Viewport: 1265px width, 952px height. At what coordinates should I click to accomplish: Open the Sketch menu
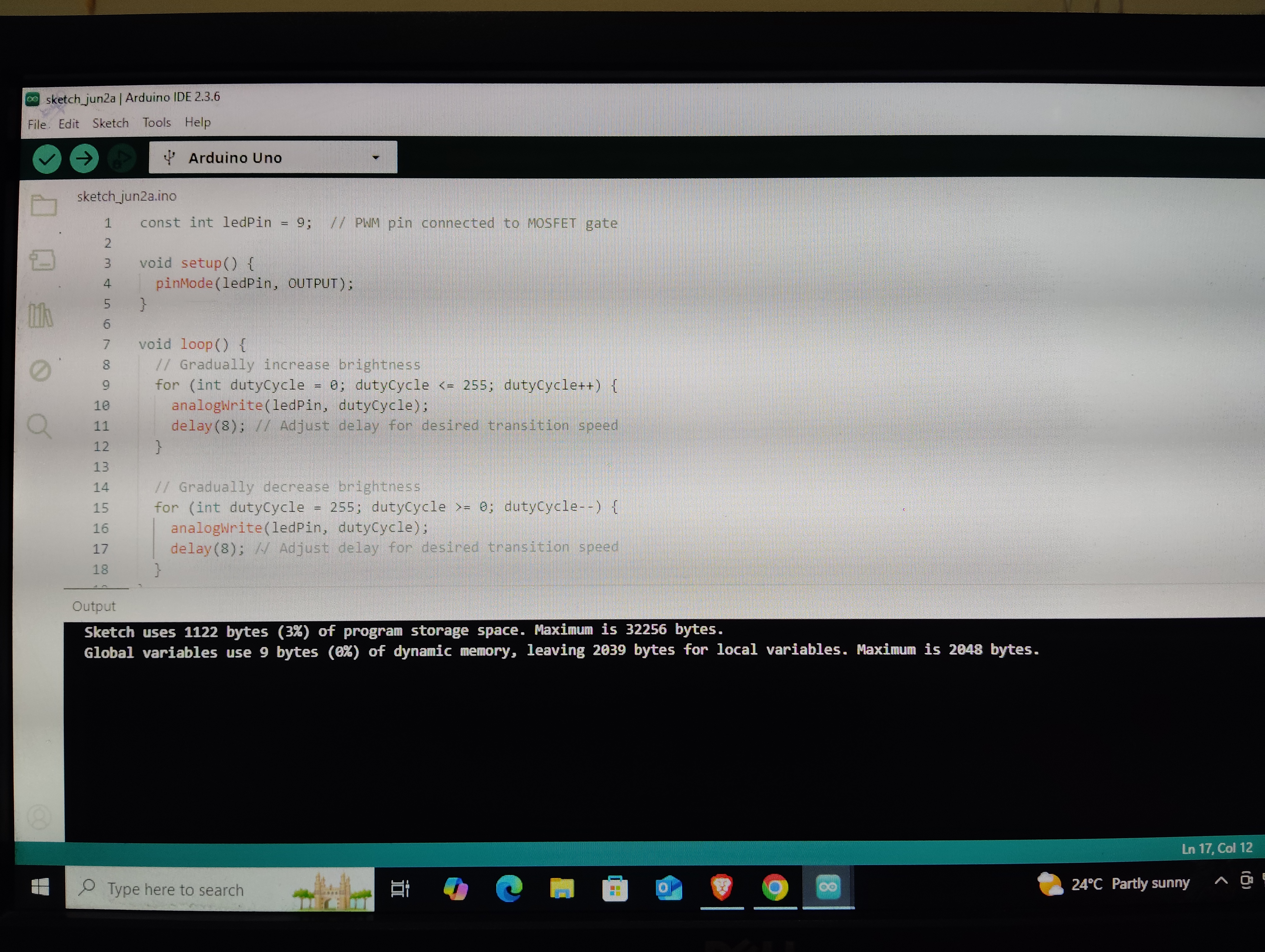(110, 123)
